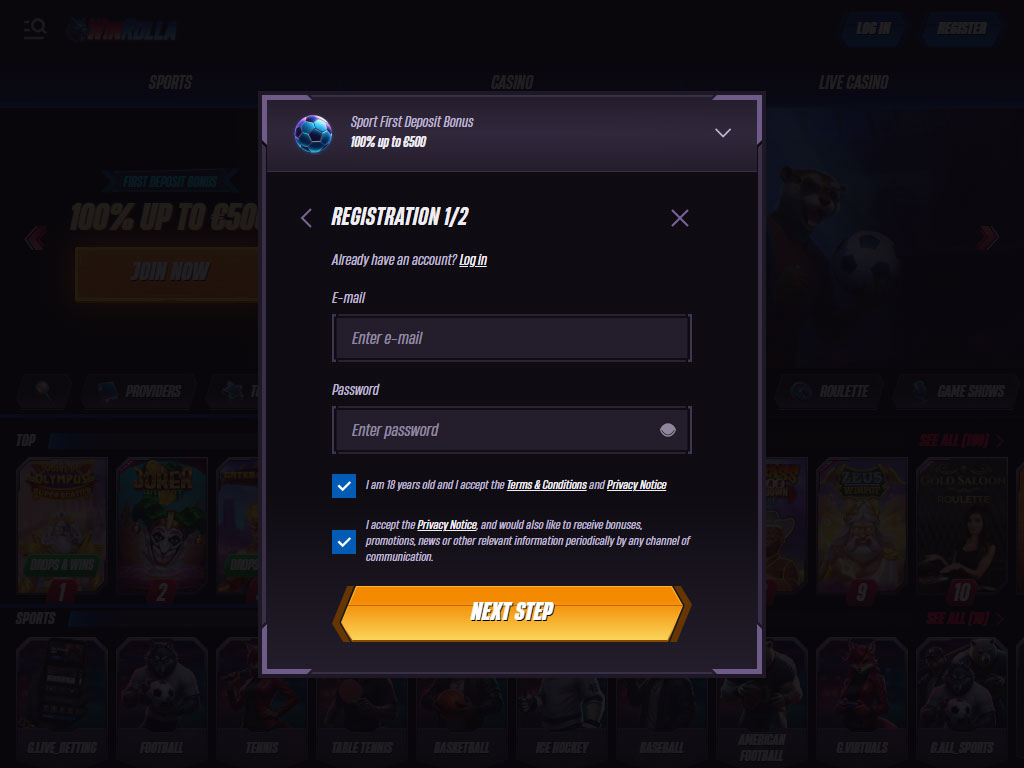Expand the Sport First Deposit Bonus dropdown
The image size is (1024, 768).
click(722, 133)
